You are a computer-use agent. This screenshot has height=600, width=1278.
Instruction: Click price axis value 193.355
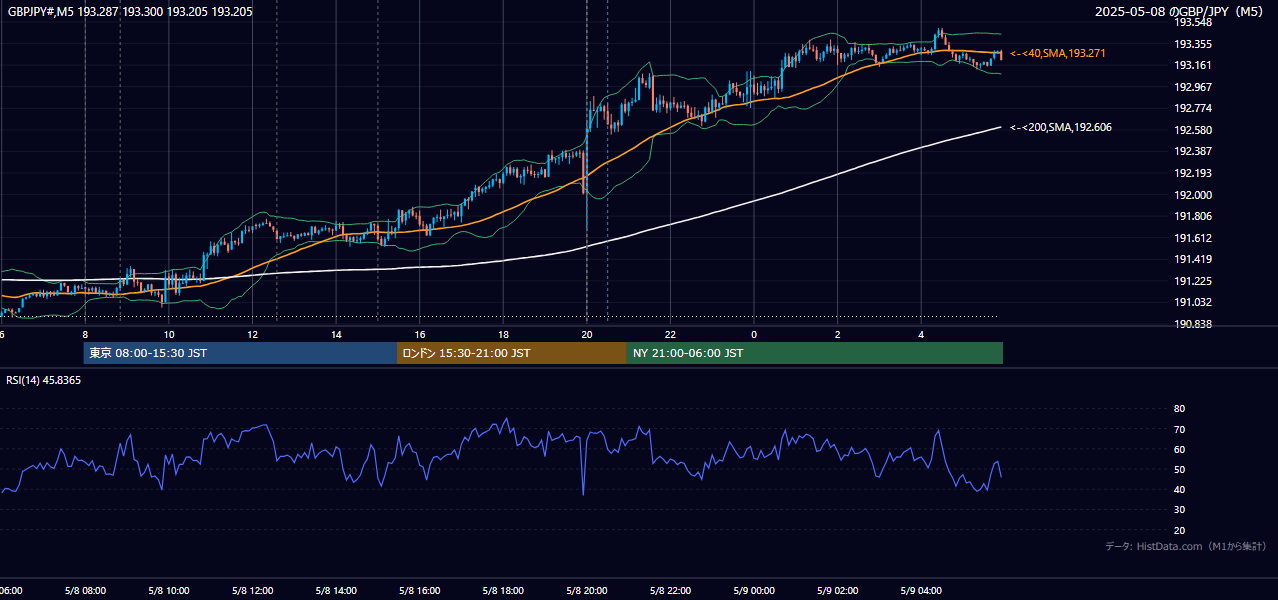click(x=1192, y=44)
